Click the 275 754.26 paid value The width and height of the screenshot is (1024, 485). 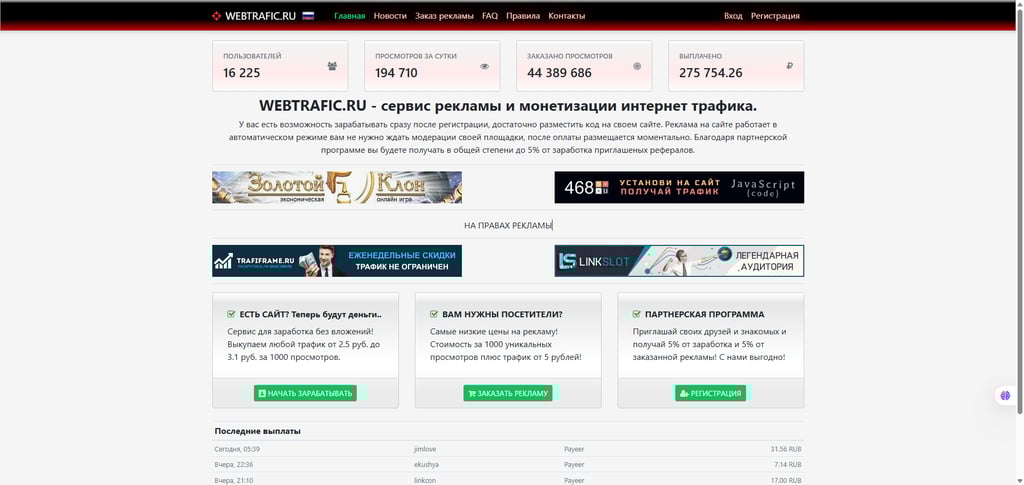(x=711, y=72)
